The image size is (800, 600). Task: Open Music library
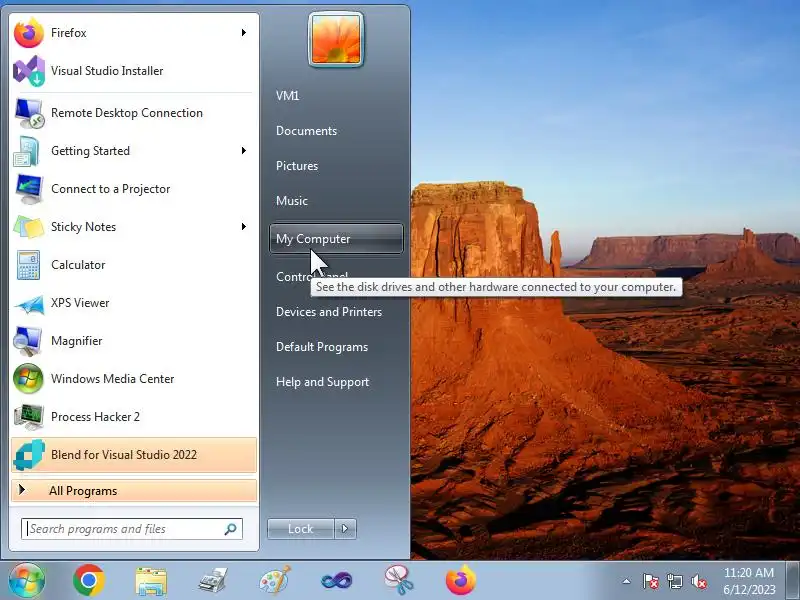[292, 201]
